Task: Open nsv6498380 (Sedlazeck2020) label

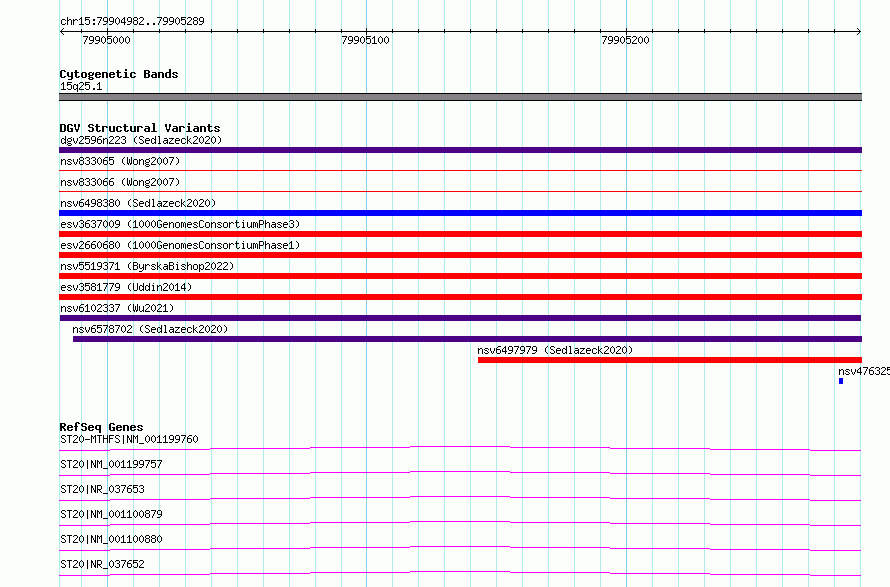Action: (x=138, y=203)
